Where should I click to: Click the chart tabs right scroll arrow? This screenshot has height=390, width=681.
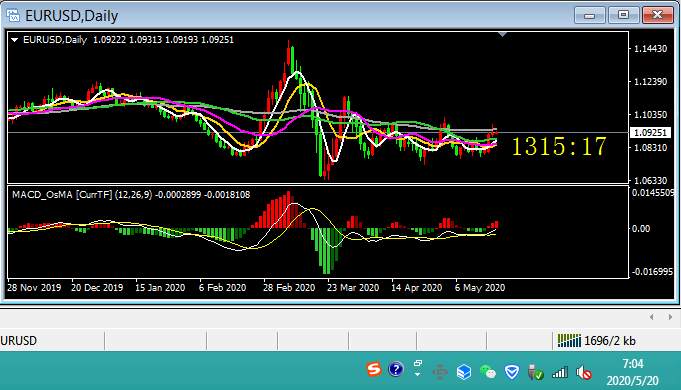point(670,317)
